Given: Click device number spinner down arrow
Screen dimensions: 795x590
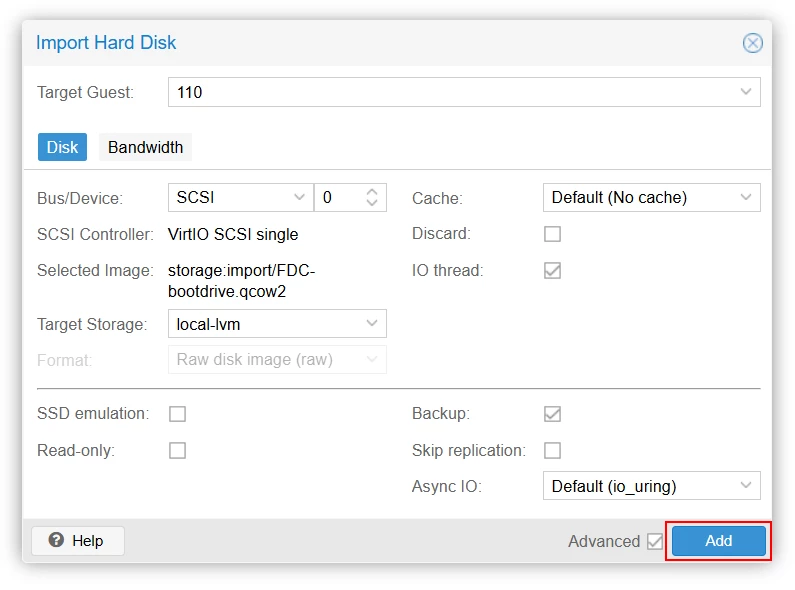Looking at the screenshot, I should click(x=372, y=202).
